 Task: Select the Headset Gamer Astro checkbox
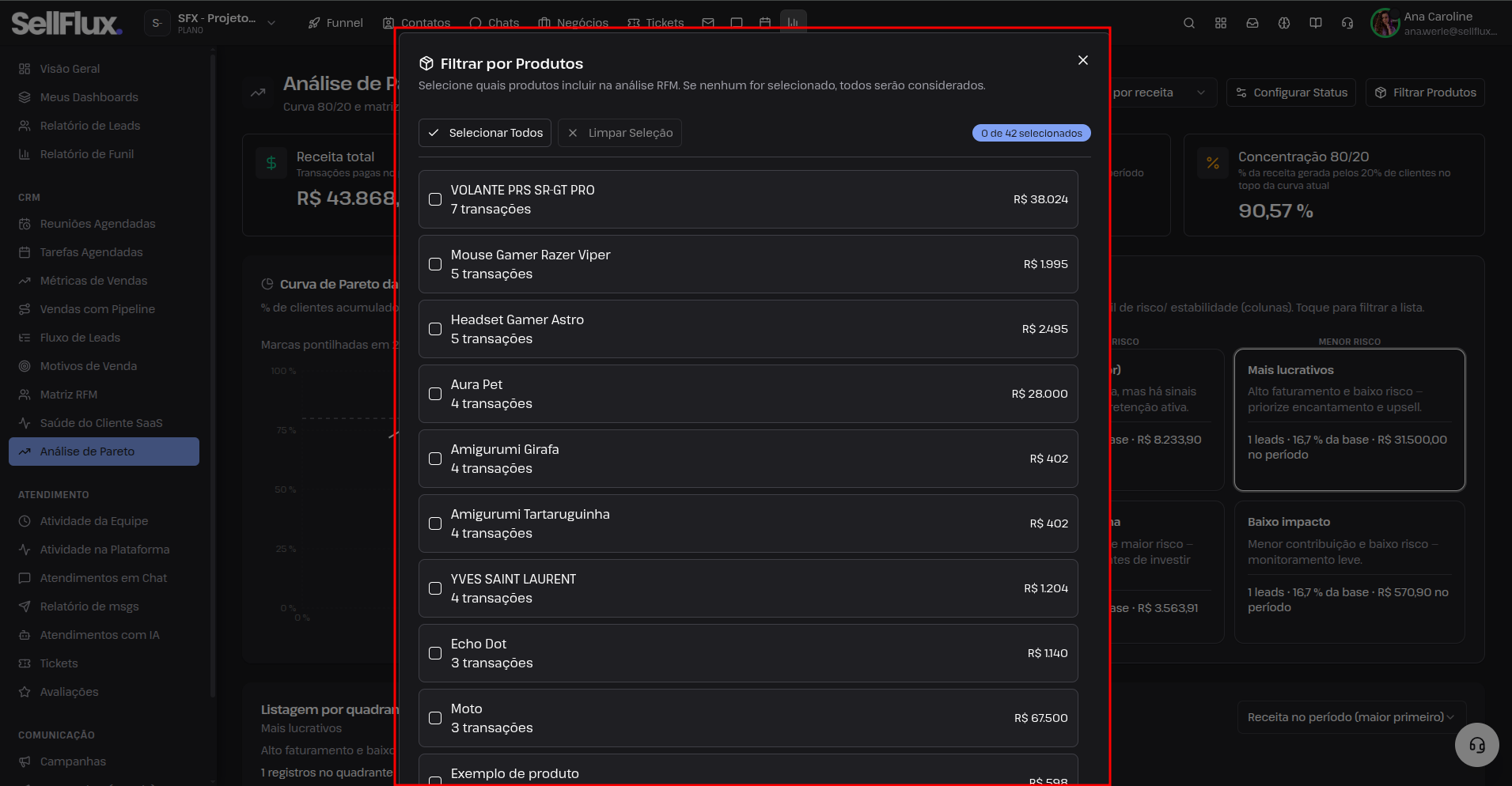pyautogui.click(x=435, y=329)
